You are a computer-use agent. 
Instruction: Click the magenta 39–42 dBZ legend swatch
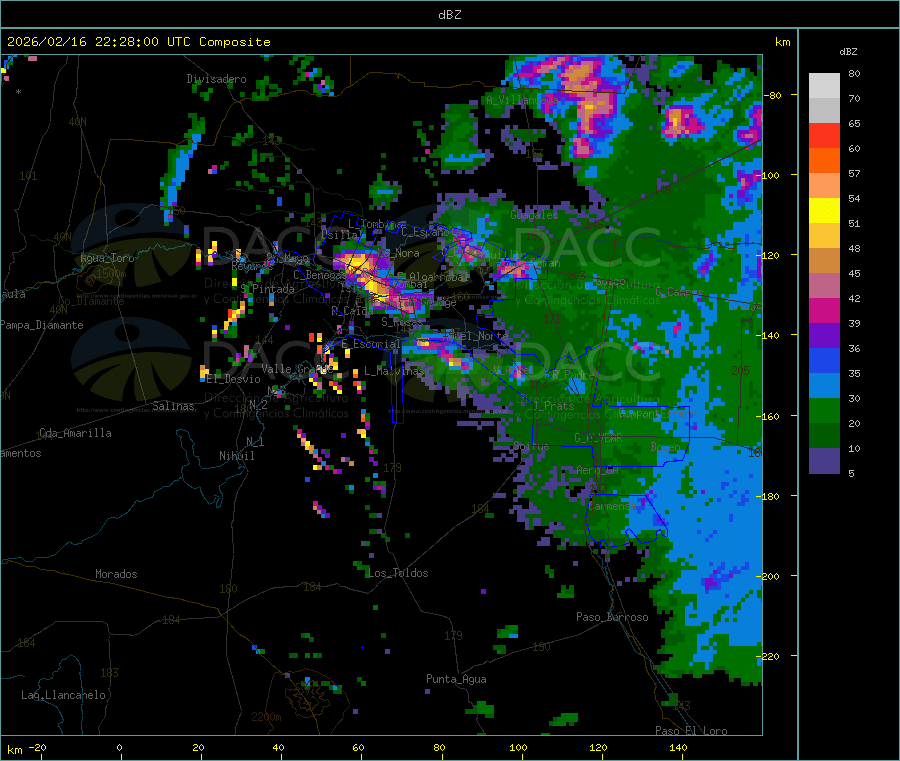[824, 310]
